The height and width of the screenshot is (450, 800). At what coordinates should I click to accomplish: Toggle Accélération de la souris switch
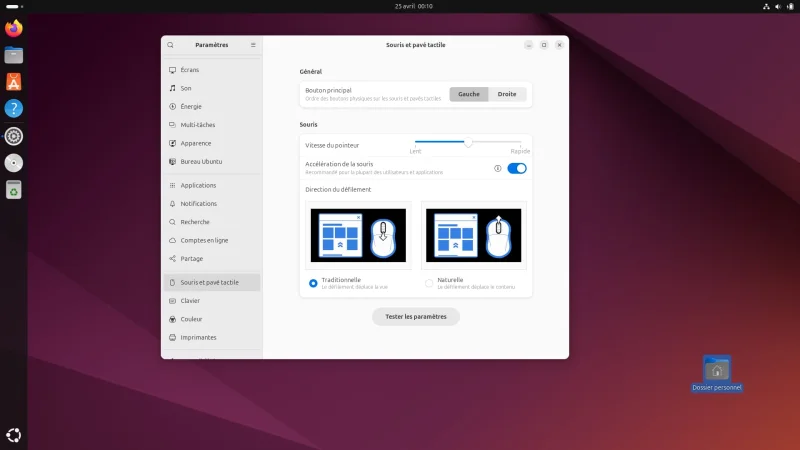[517, 168]
